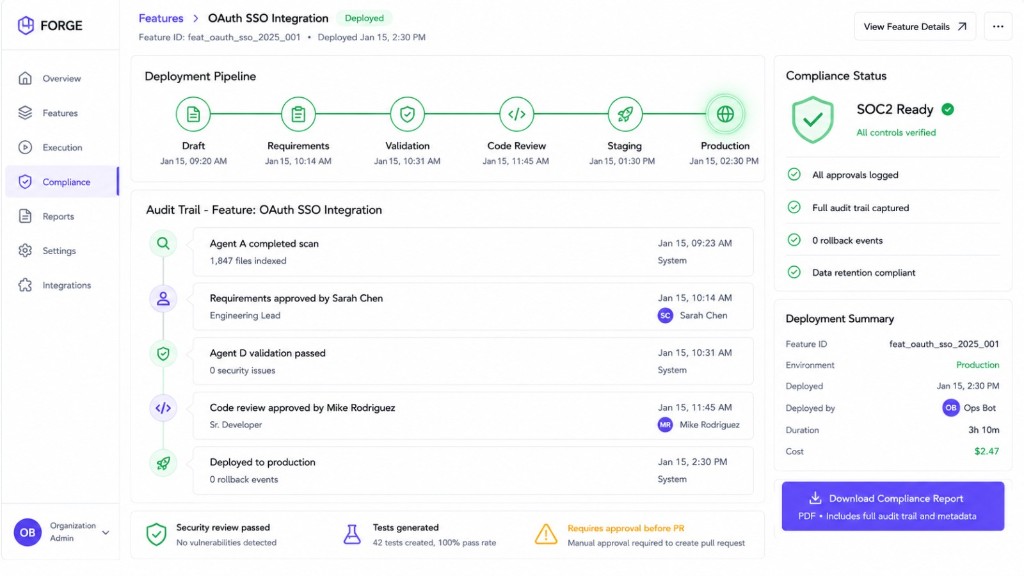The height and width of the screenshot is (576, 1024).
Task: Click the 0 rollback events check mark
Action: pos(794,240)
